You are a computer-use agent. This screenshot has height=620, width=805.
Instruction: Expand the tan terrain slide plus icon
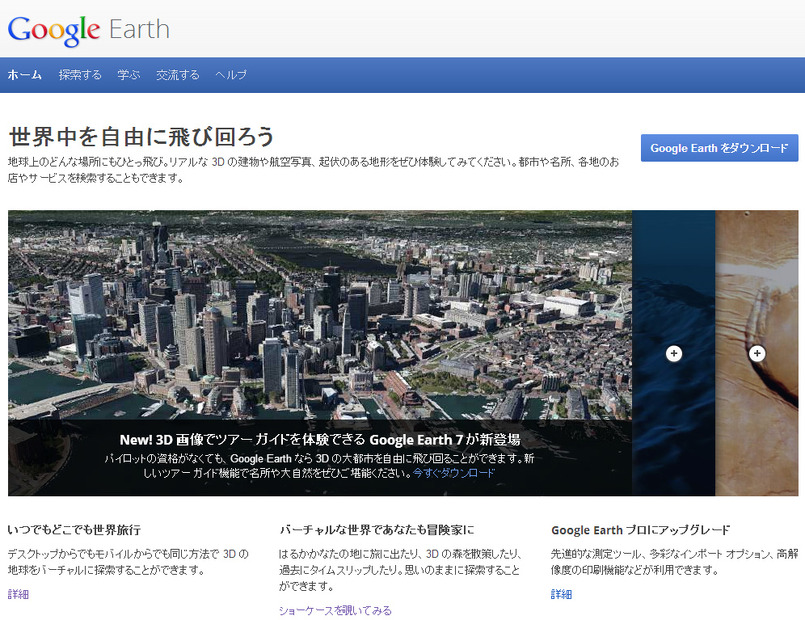click(x=757, y=353)
